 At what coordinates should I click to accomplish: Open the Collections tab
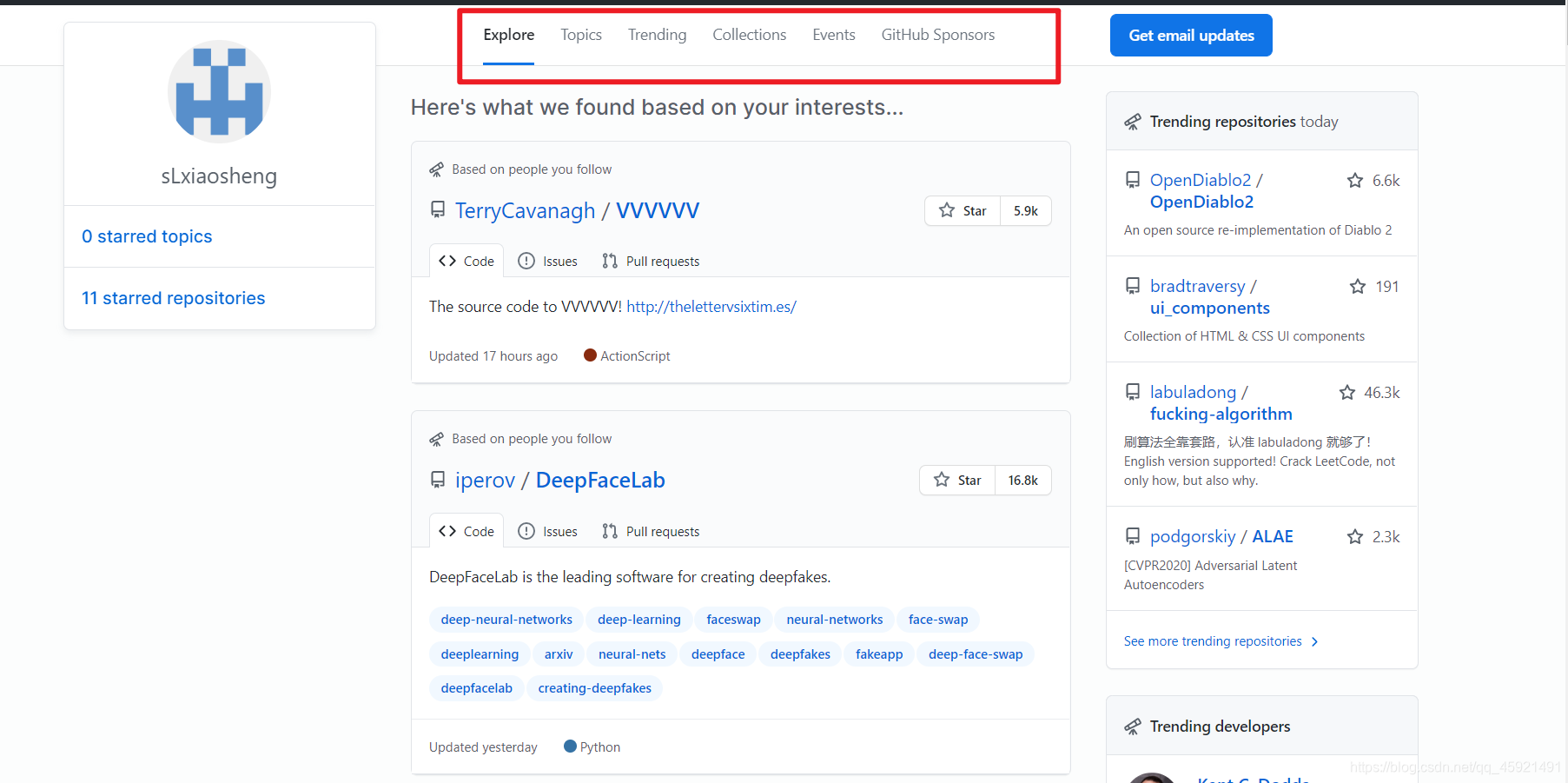750,35
